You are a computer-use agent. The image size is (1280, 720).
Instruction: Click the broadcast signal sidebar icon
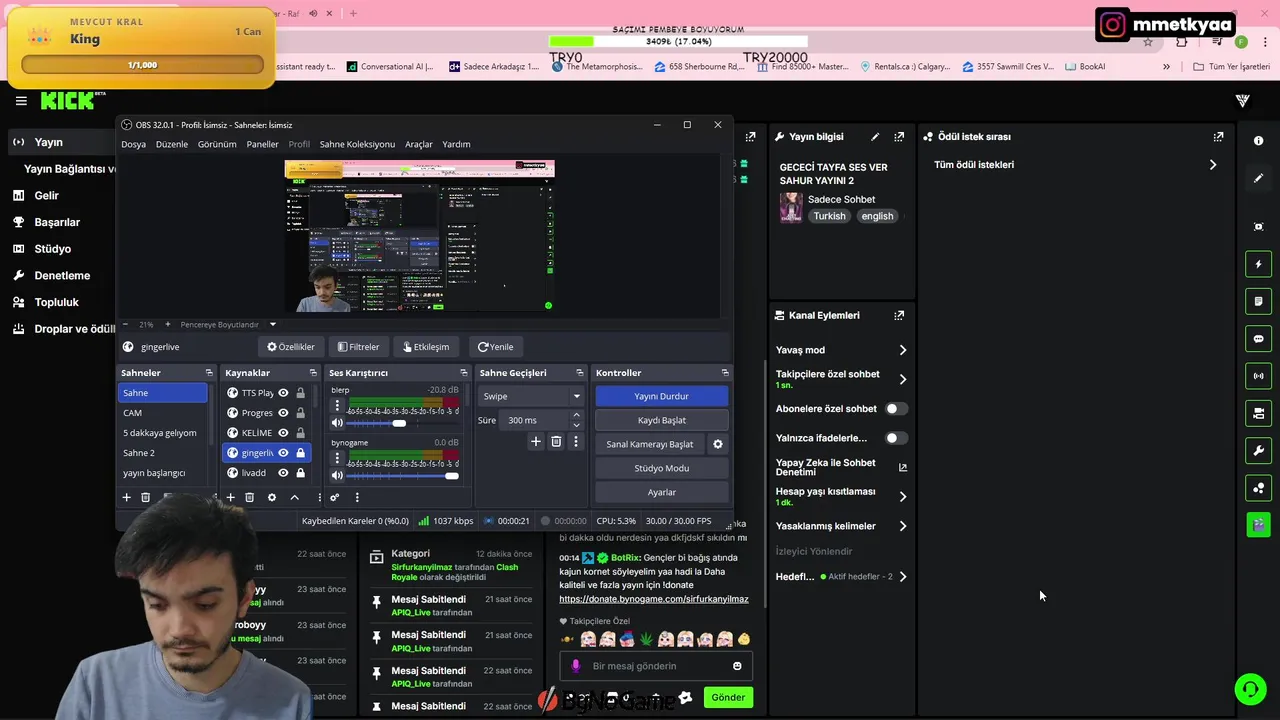[1258, 376]
